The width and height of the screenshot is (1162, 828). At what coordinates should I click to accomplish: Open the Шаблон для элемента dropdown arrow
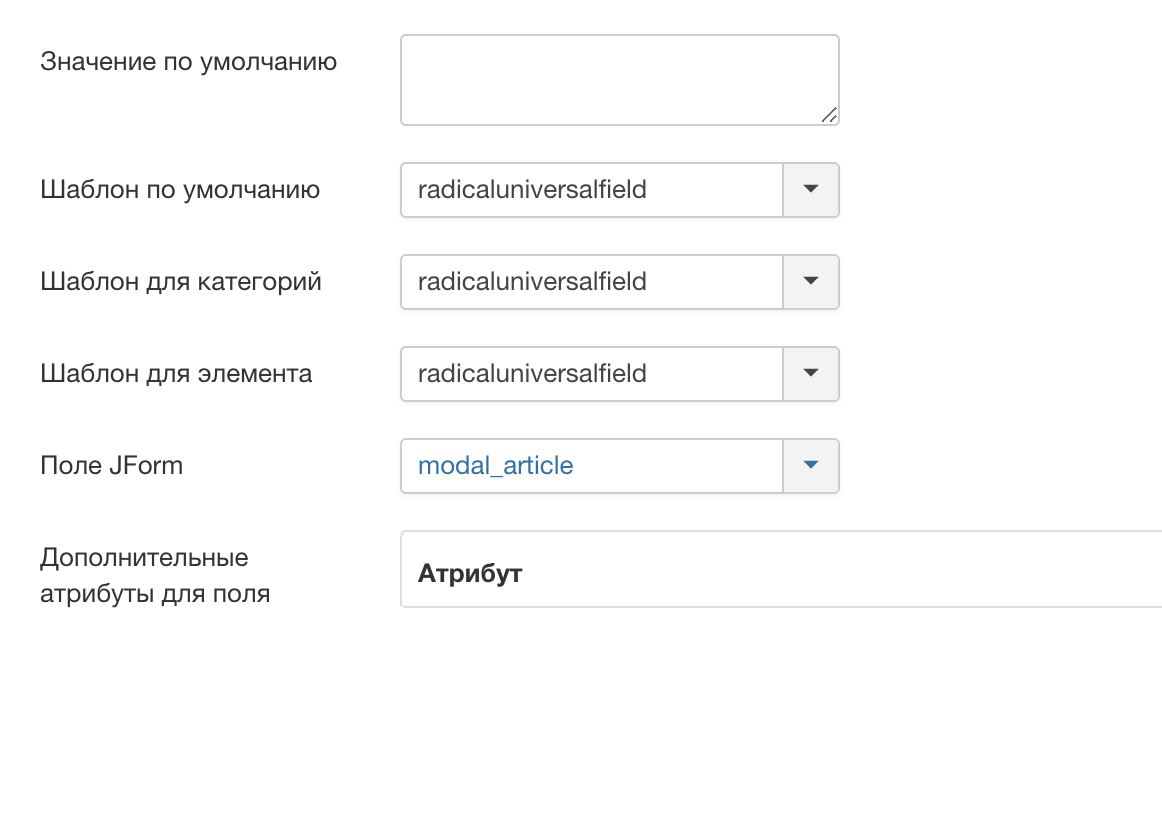click(x=811, y=374)
